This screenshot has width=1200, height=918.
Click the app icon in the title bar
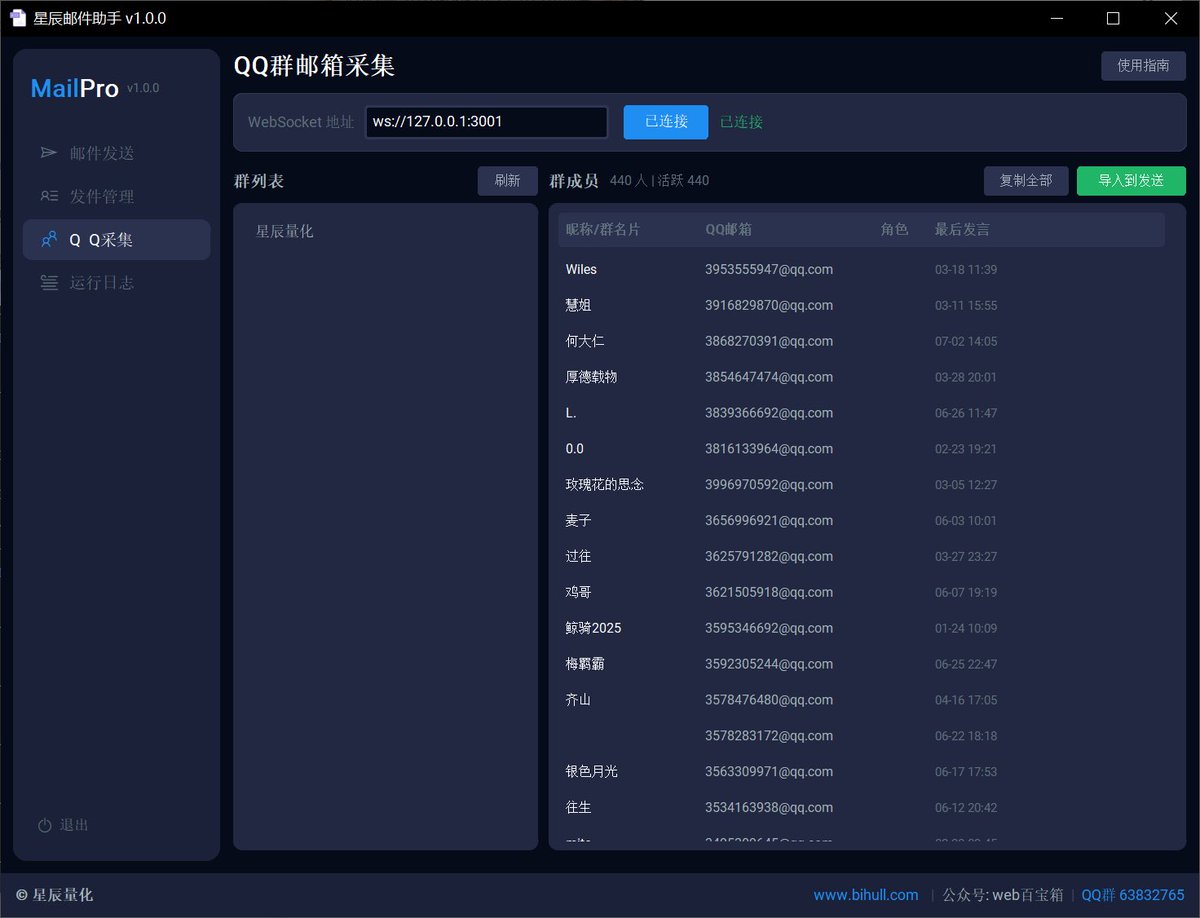coord(18,18)
